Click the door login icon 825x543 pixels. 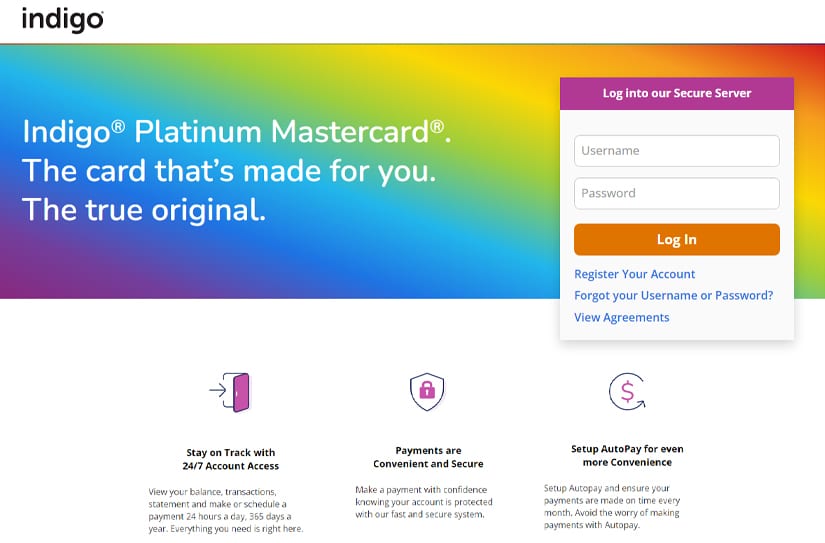(x=230, y=392)
